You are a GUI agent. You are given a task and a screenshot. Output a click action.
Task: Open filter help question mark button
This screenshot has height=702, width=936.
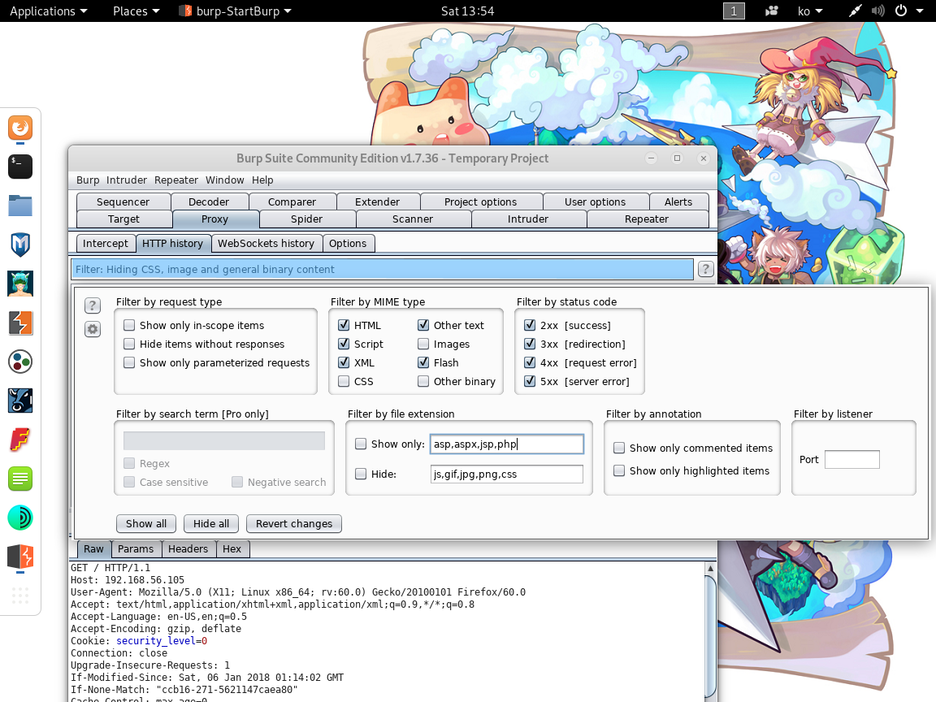[706, 269]
